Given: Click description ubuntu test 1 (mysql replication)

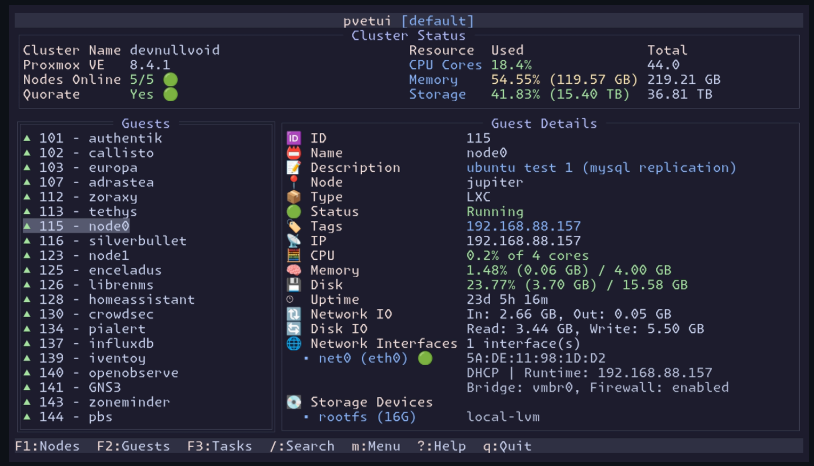Looking at the screenshot, I should click(601, 168).
